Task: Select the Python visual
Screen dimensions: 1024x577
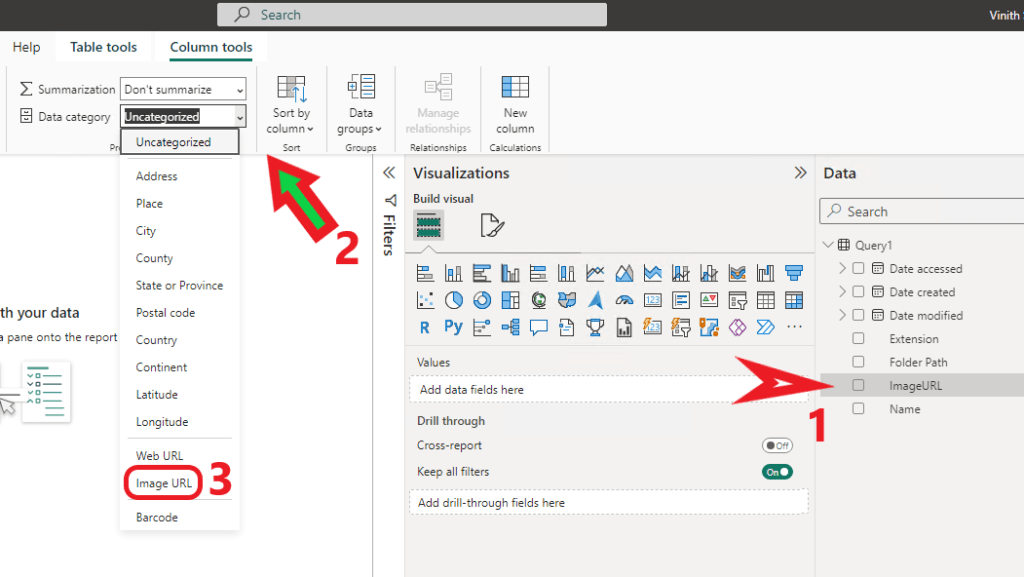Action: click(x=454, y=327)
